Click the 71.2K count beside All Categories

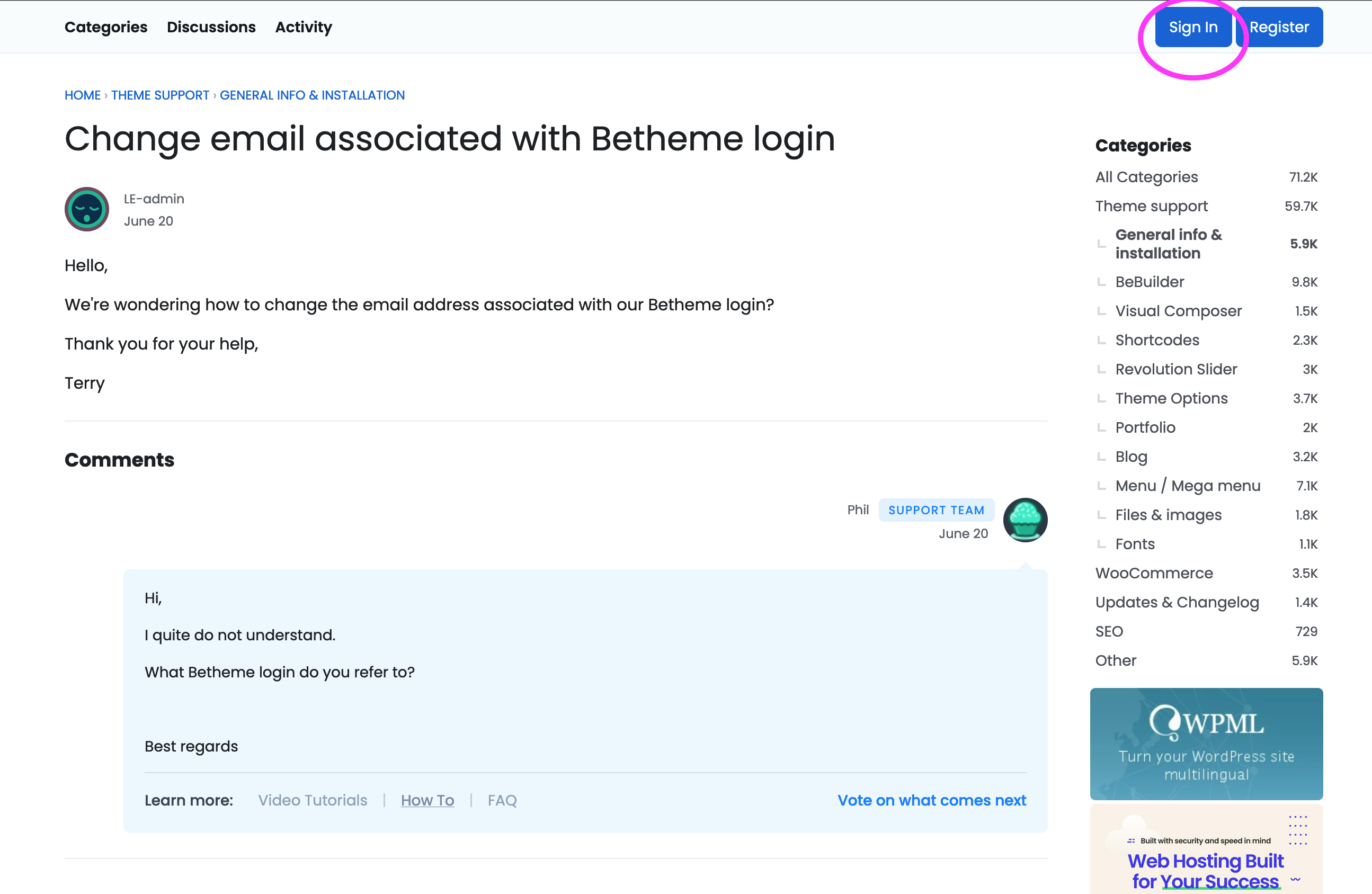pyautogui.click(x=1303, y=177)
